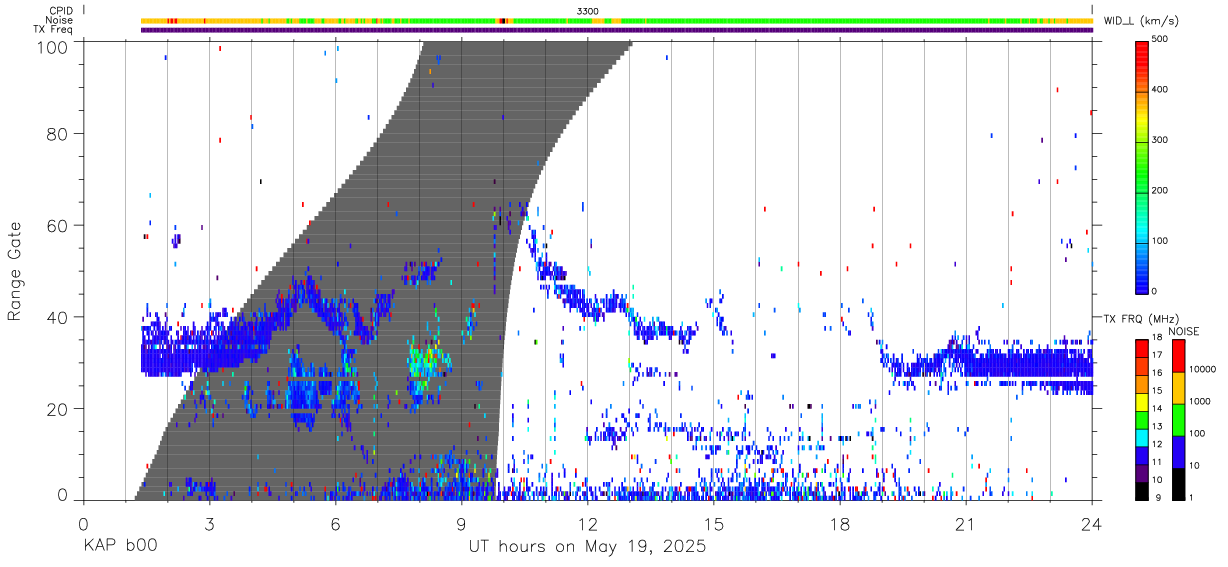Screen dimensions: 1228x567
Task: Click the 15 hour tick label
Action: (713, 524)
